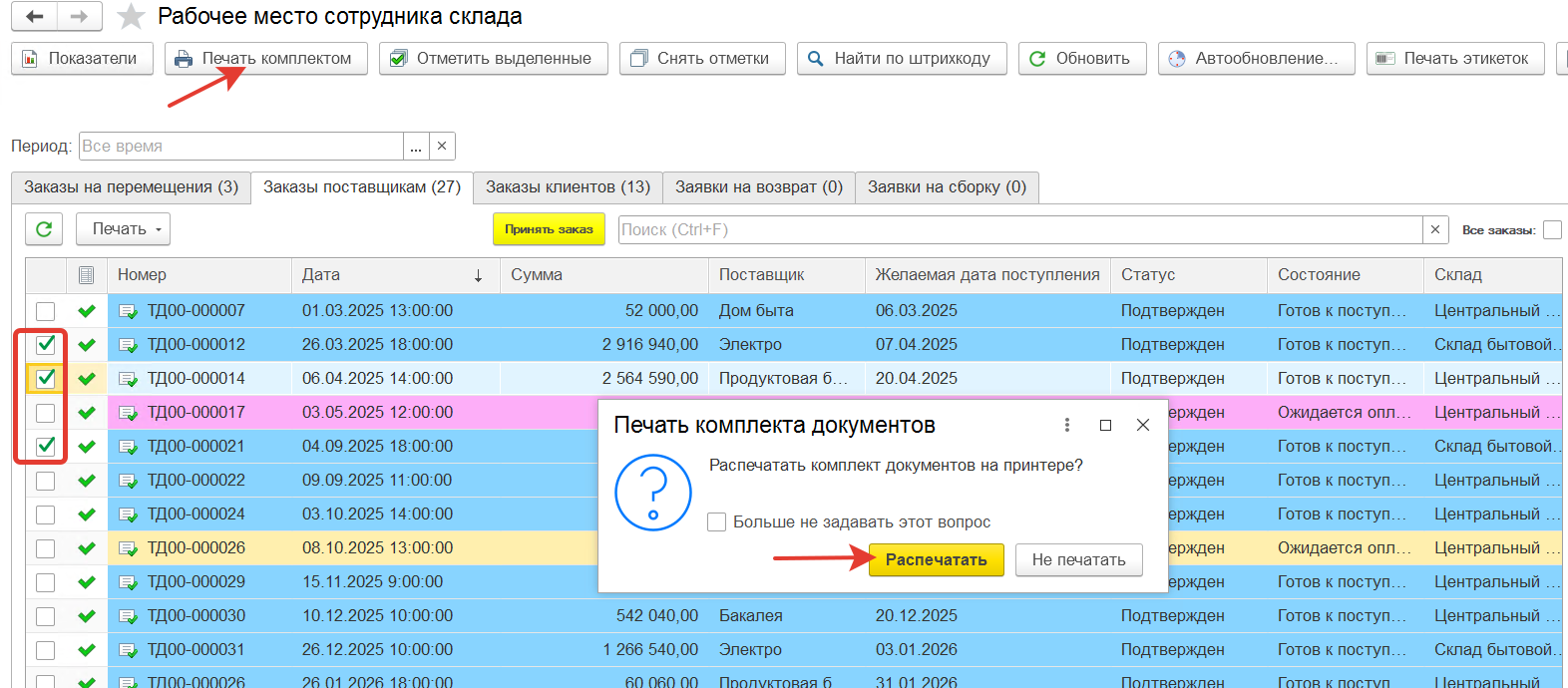Viewport: 1568px width, 688px height.
Task: Tick checkbox for order ТД00-000017
Action: click(45, 413)
